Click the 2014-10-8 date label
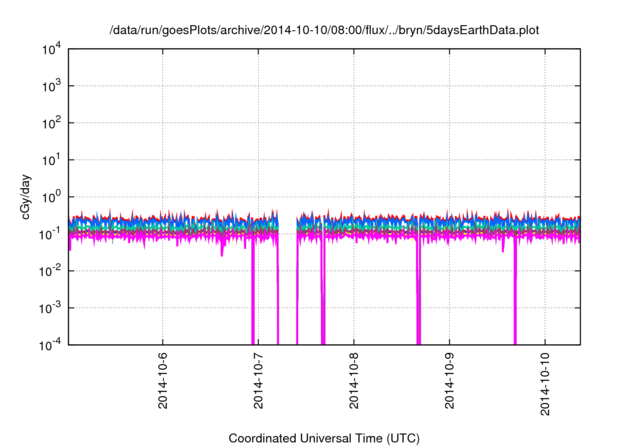640x448 pixels. (354, 381)
